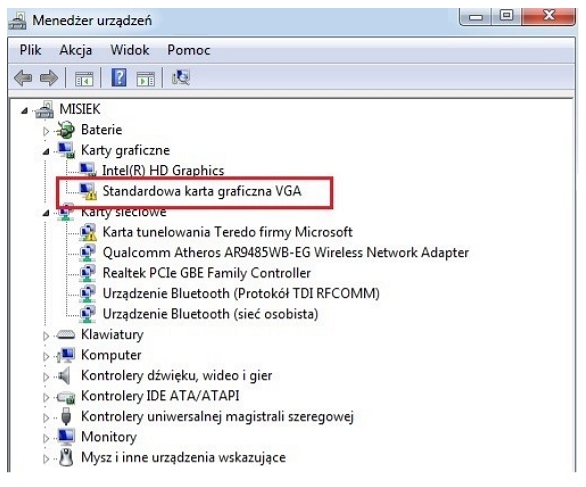Open the Widok menu
Image resolution: width=586 pixels, height=487 pixels.
(130, 50)
